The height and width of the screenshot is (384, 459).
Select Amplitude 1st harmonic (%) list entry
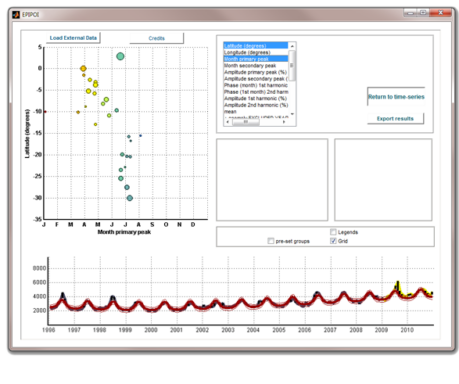click(x=256, y=98)
